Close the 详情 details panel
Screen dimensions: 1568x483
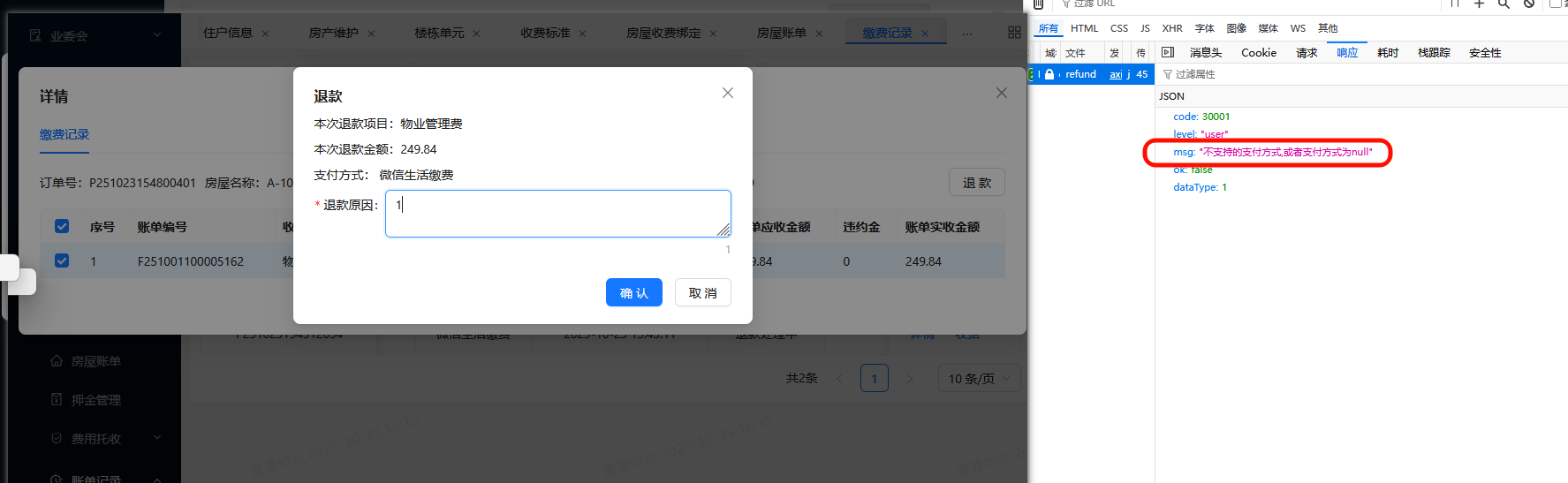1002,93
